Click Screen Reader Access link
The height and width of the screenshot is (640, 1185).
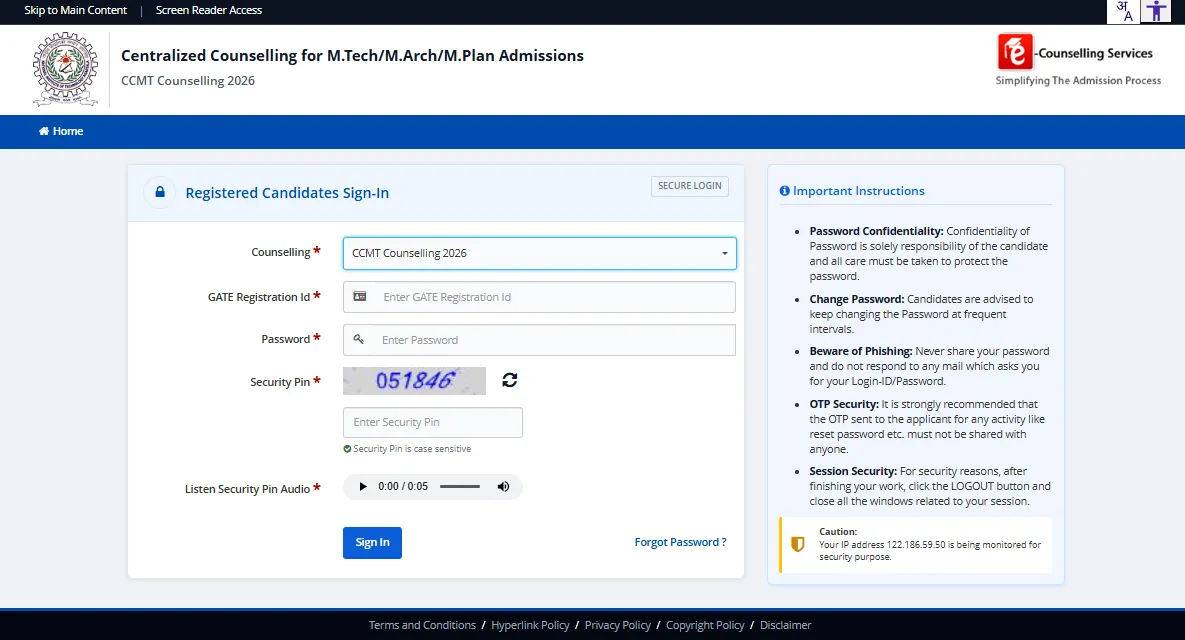coord(209,11)
